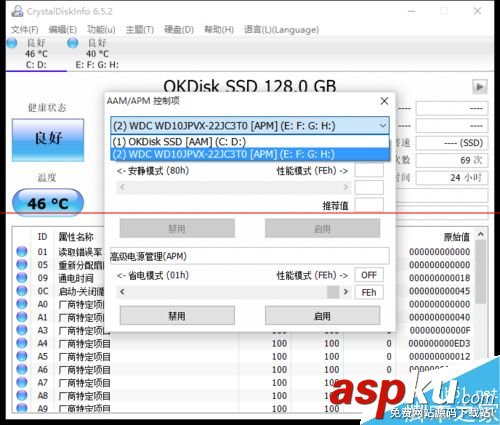500x425 pixels.
Task: Click status orb for attribute A4
Action: (22, 343)
